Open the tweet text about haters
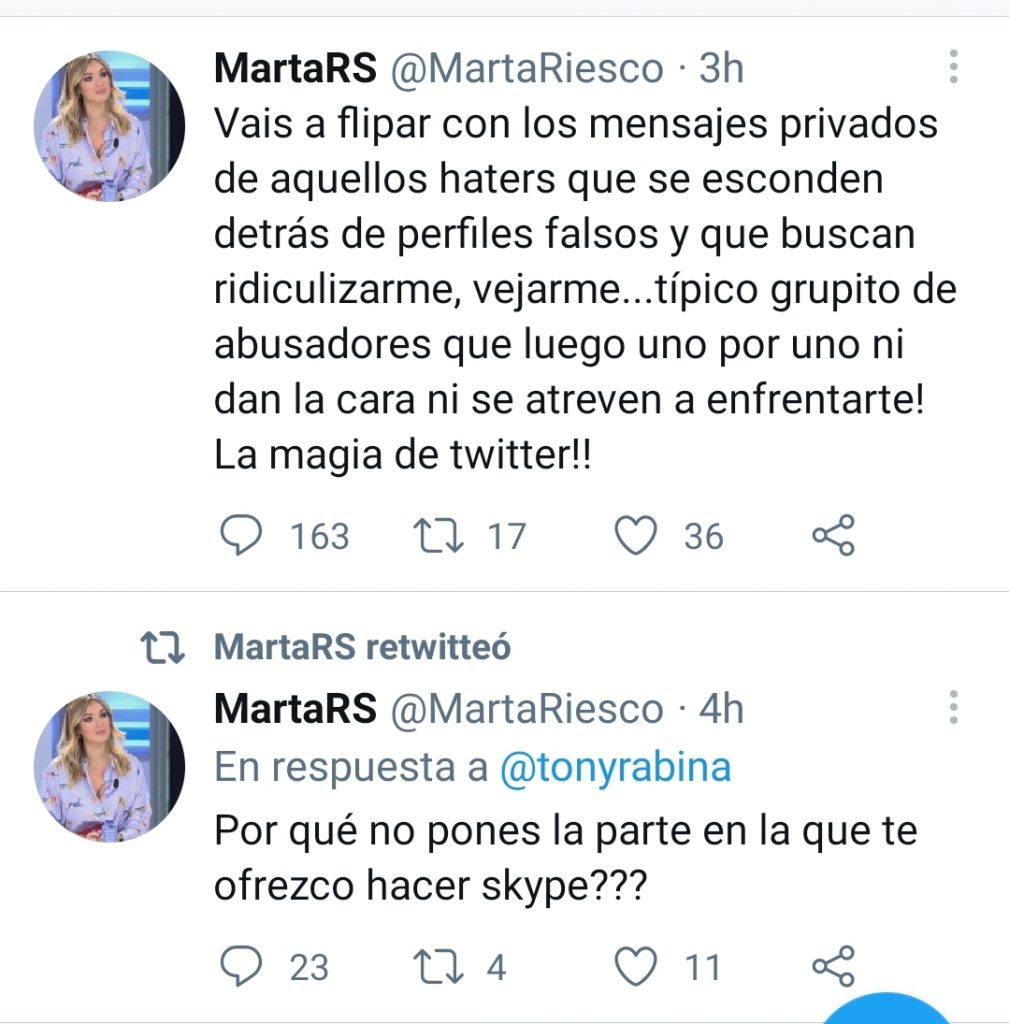1009x1024 pixels. point(575,289)
